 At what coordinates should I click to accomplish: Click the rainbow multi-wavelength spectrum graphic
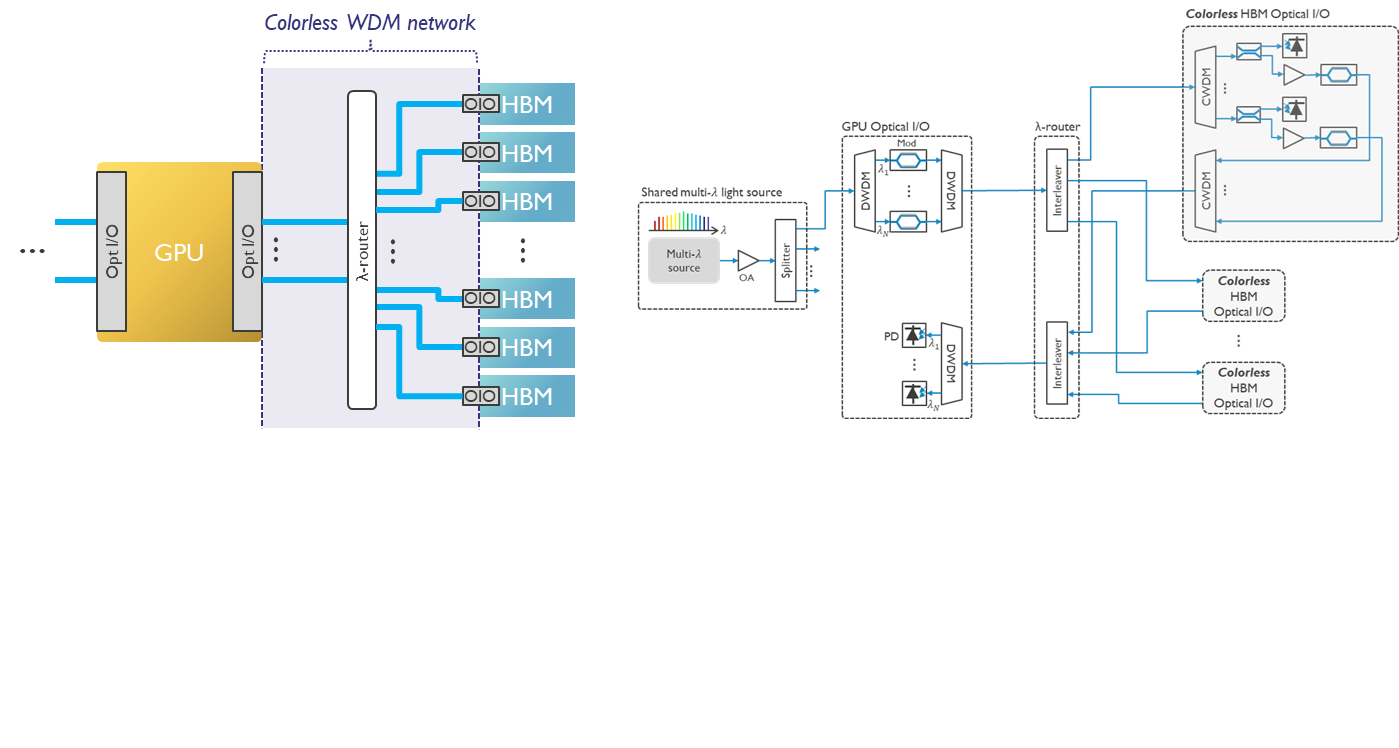coord(685,222)
